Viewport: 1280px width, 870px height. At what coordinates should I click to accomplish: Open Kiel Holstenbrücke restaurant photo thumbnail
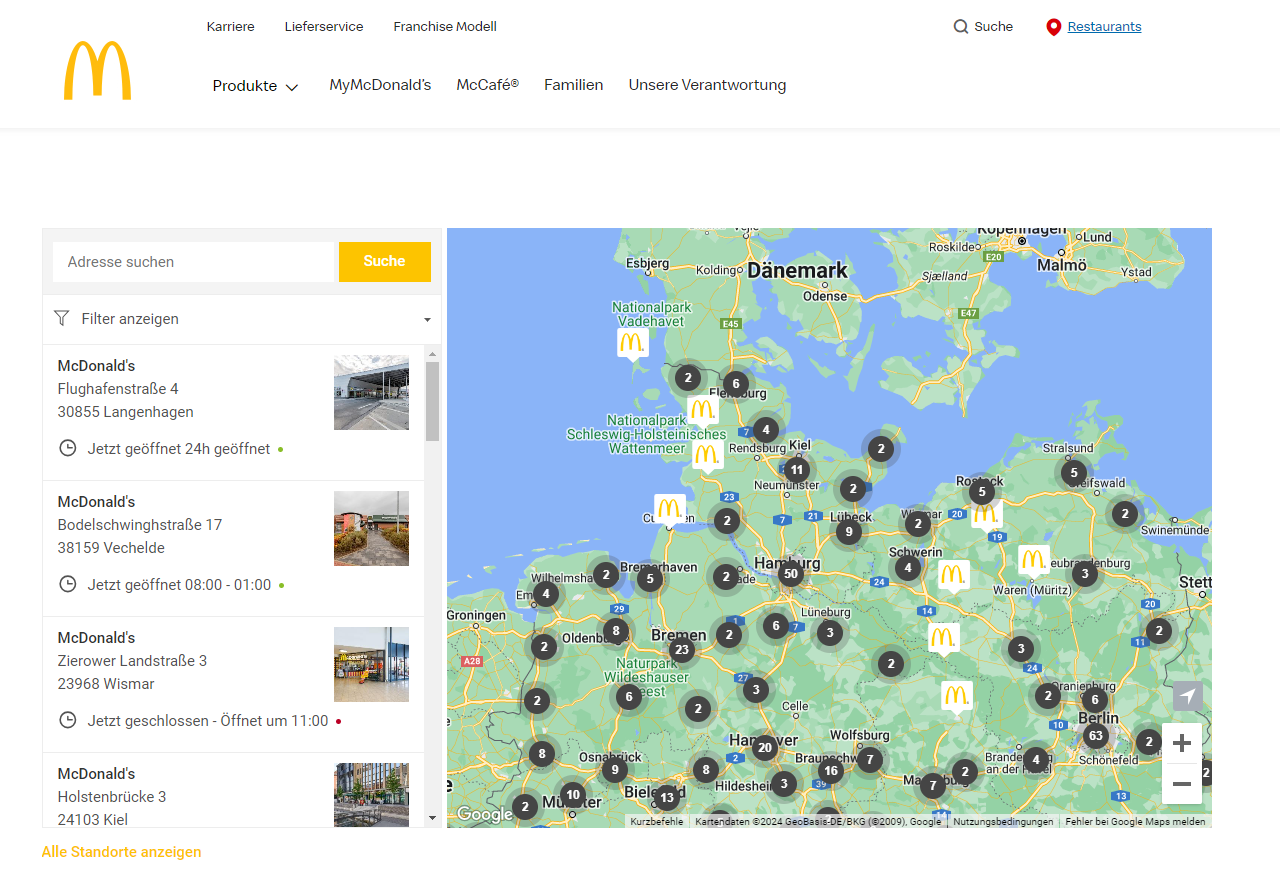(x=371, y=795)
